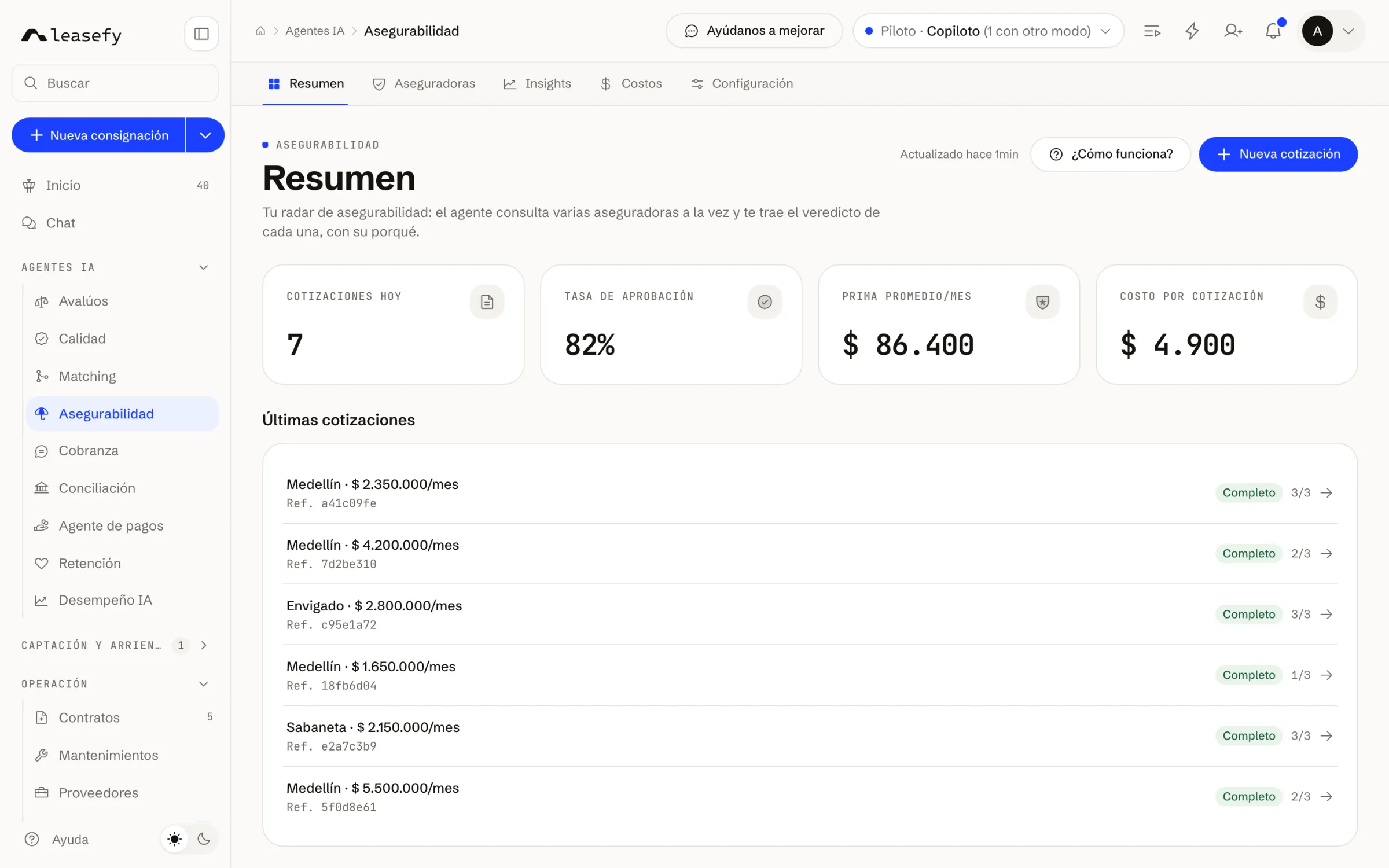The width and height of the screenshot is (1389, 868).
Task: Open account menu chevron next to avatar
Action: pos(1348,31)
